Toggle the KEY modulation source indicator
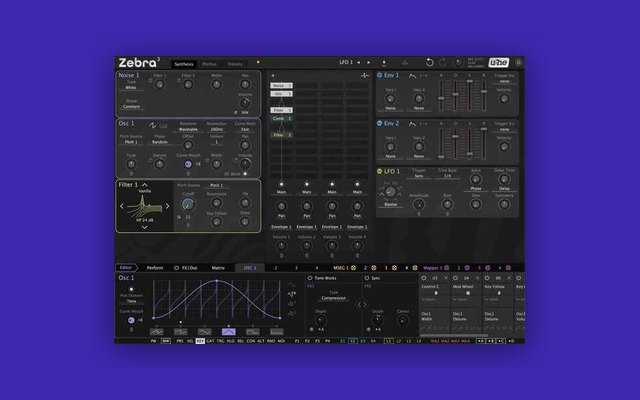This screenshot has width=640, height=400. 200,341
